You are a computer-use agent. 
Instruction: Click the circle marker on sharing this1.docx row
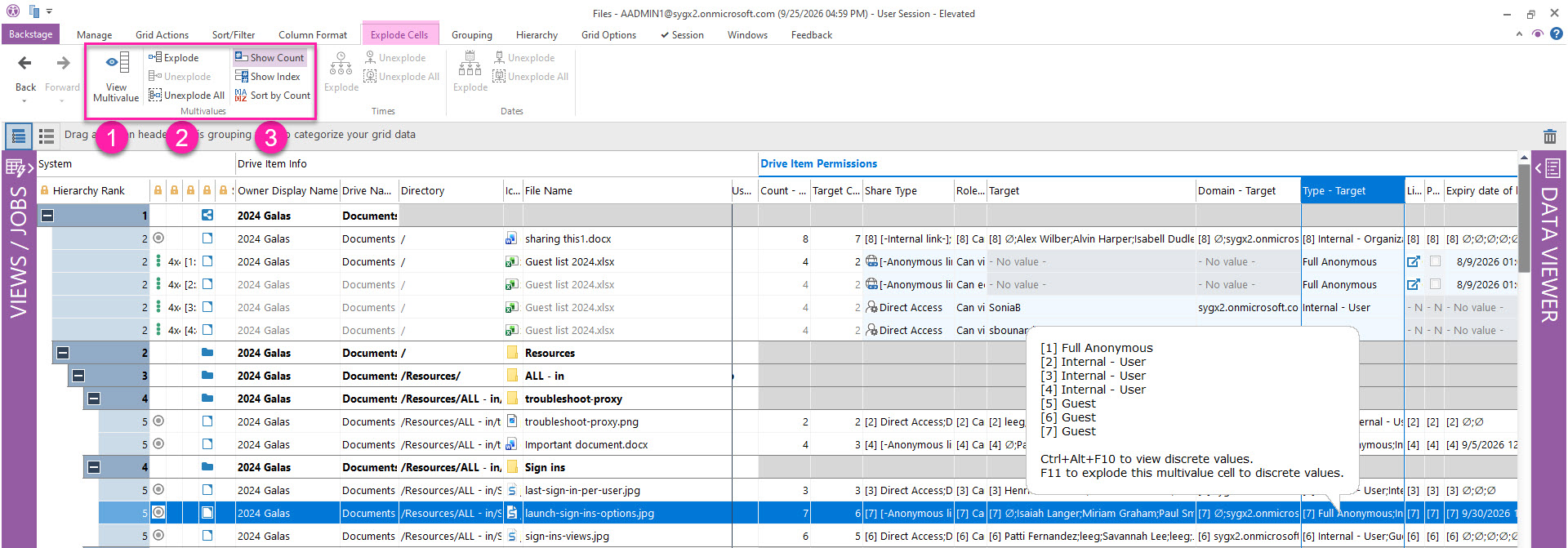tap(158, 238)
